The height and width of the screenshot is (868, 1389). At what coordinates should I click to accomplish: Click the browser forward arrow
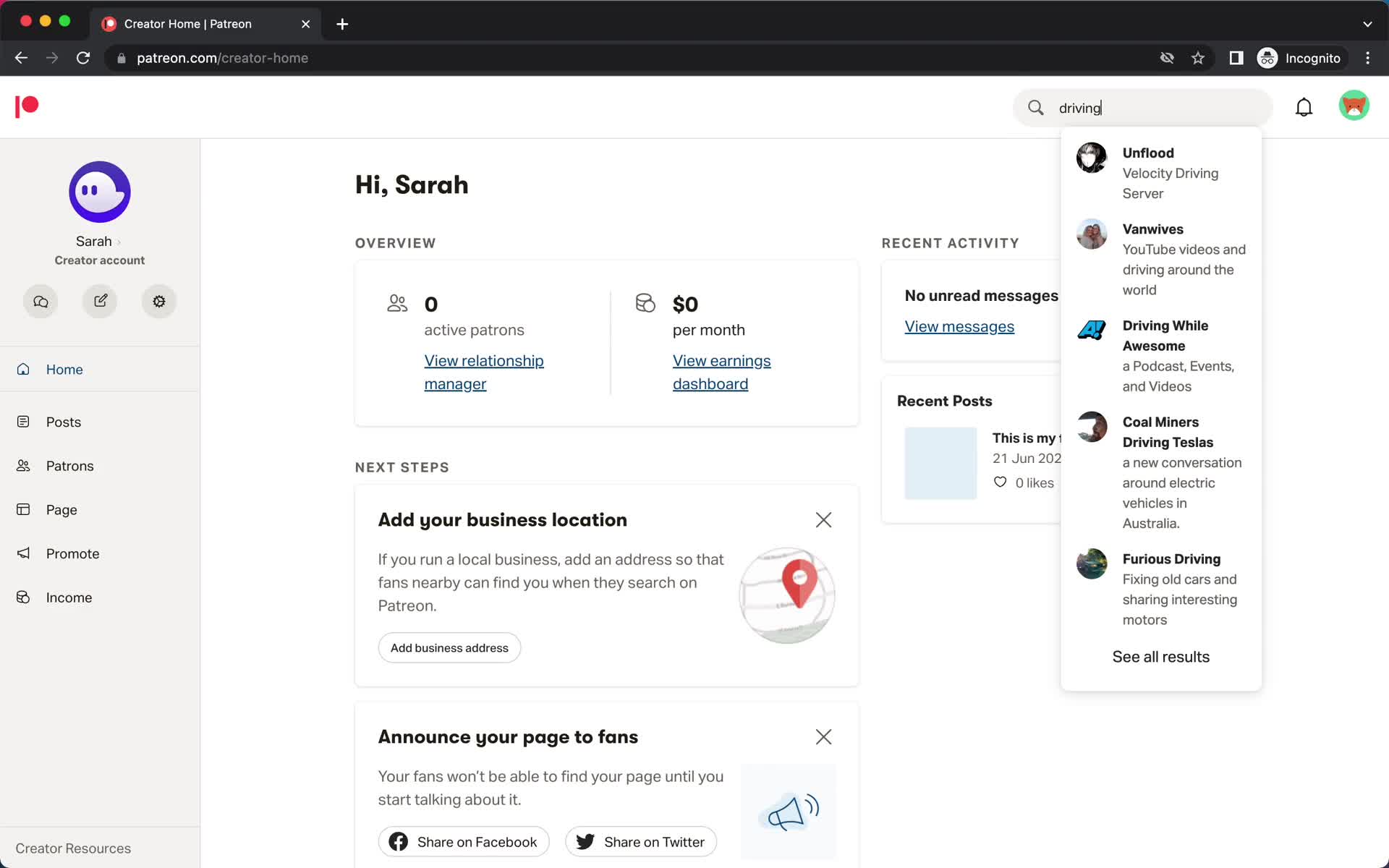(52, 58)
